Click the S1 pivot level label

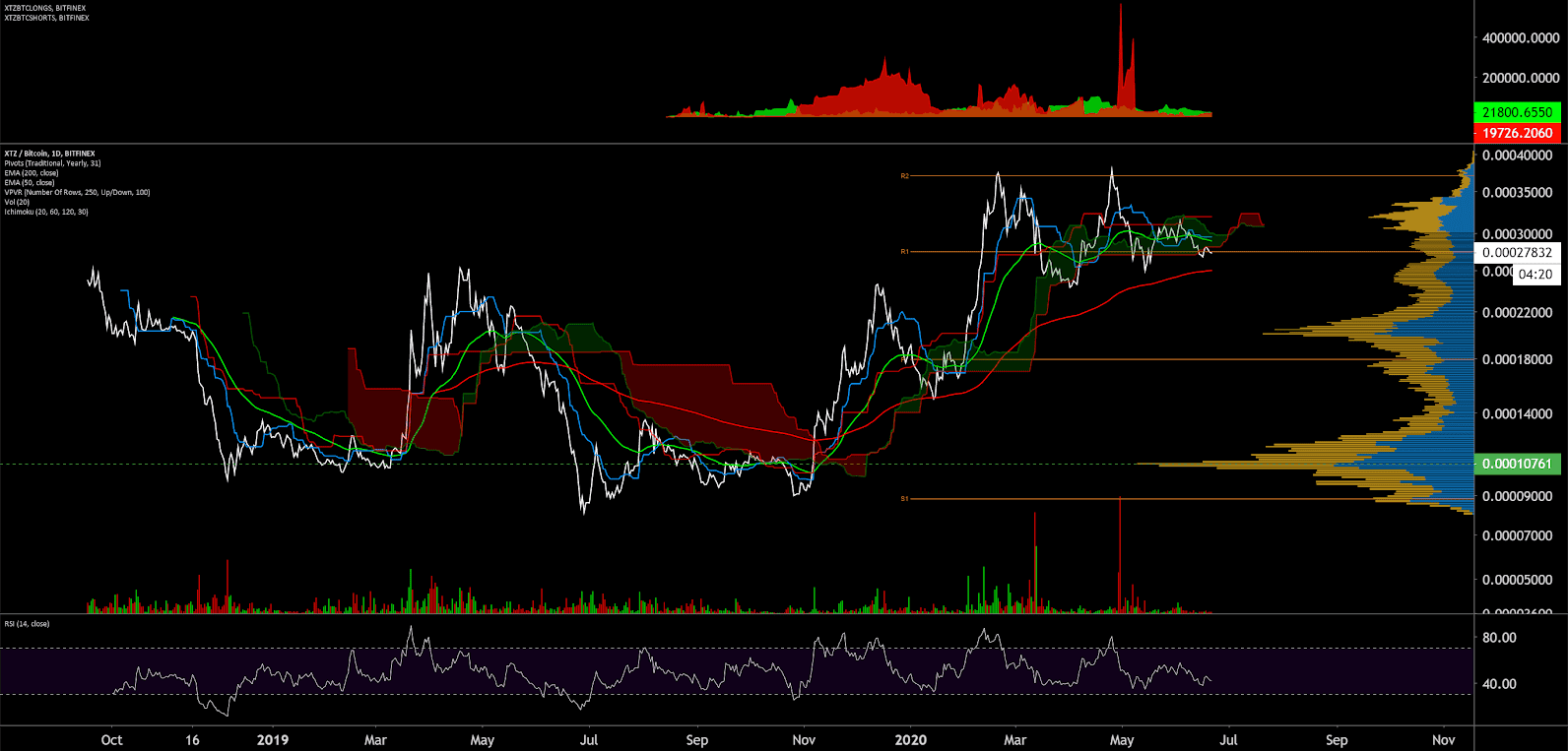coord(904,499)
